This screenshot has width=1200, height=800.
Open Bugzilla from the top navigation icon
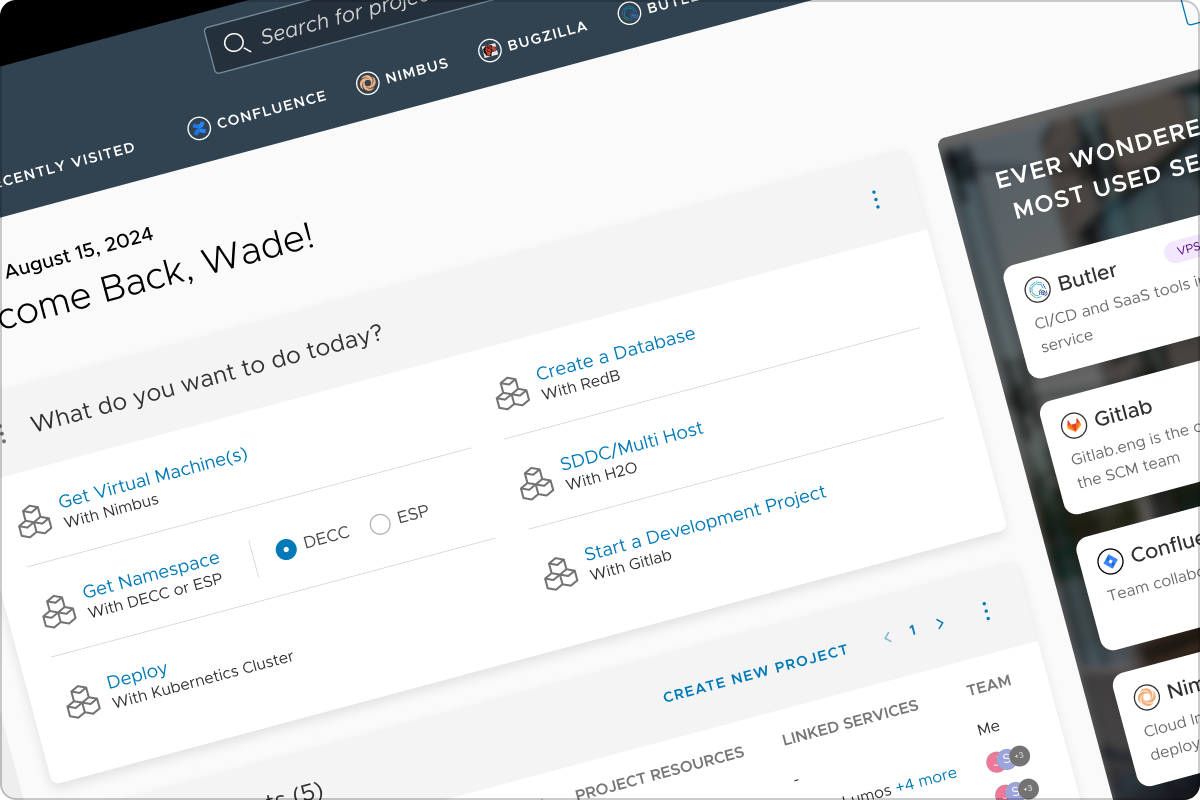(x=489, y=51)
